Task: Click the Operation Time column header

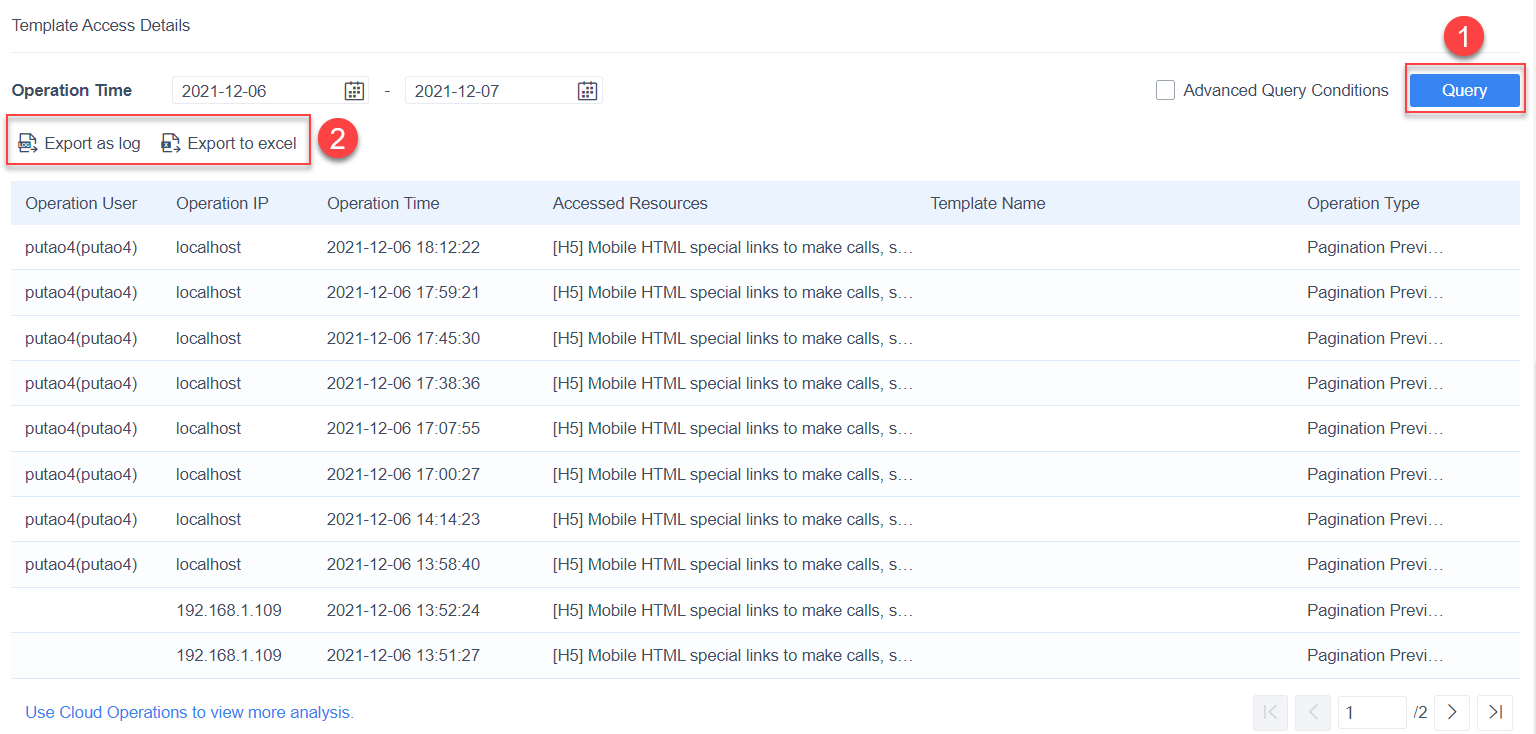Action: point(383,203)
